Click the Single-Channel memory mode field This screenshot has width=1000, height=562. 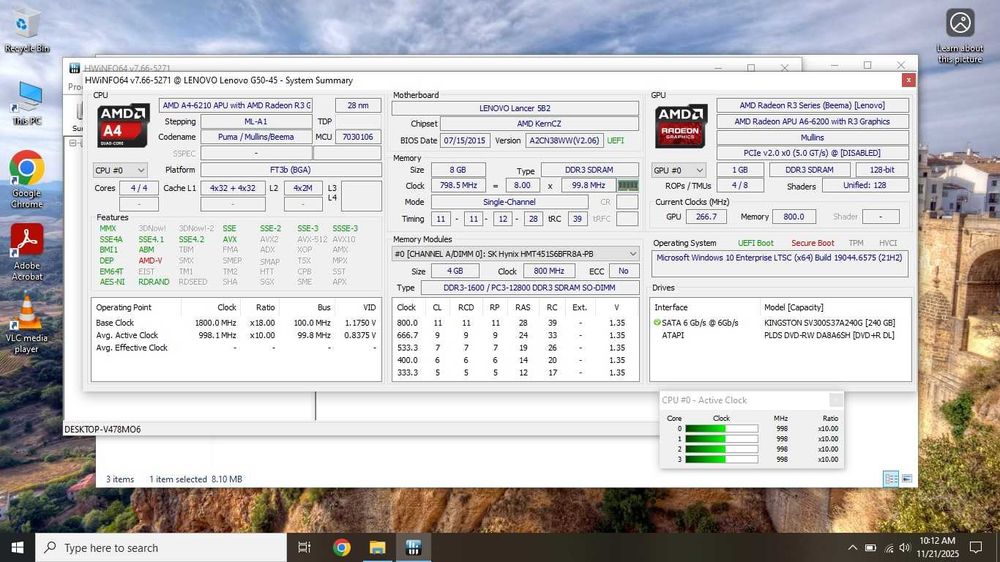tap(509, 202)
